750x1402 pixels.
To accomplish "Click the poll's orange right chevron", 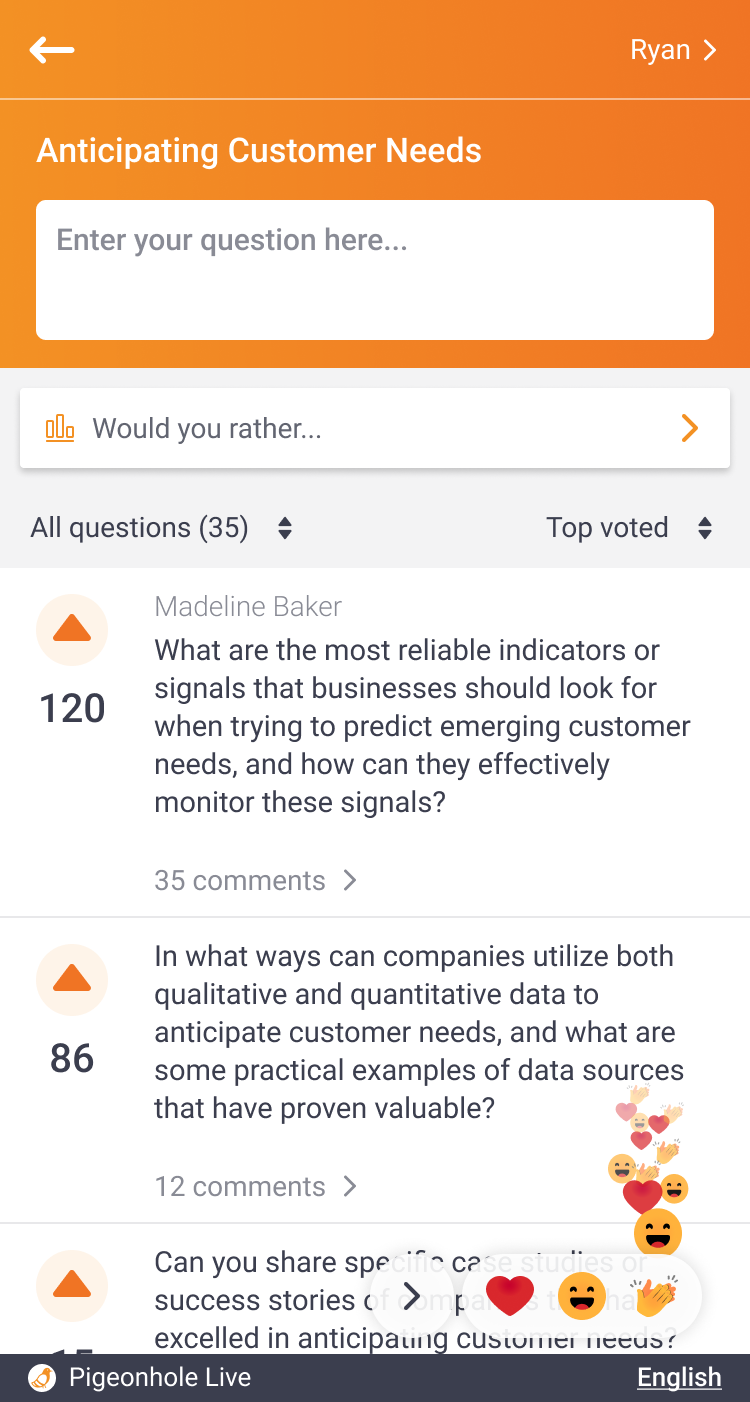I will (689, 429).
